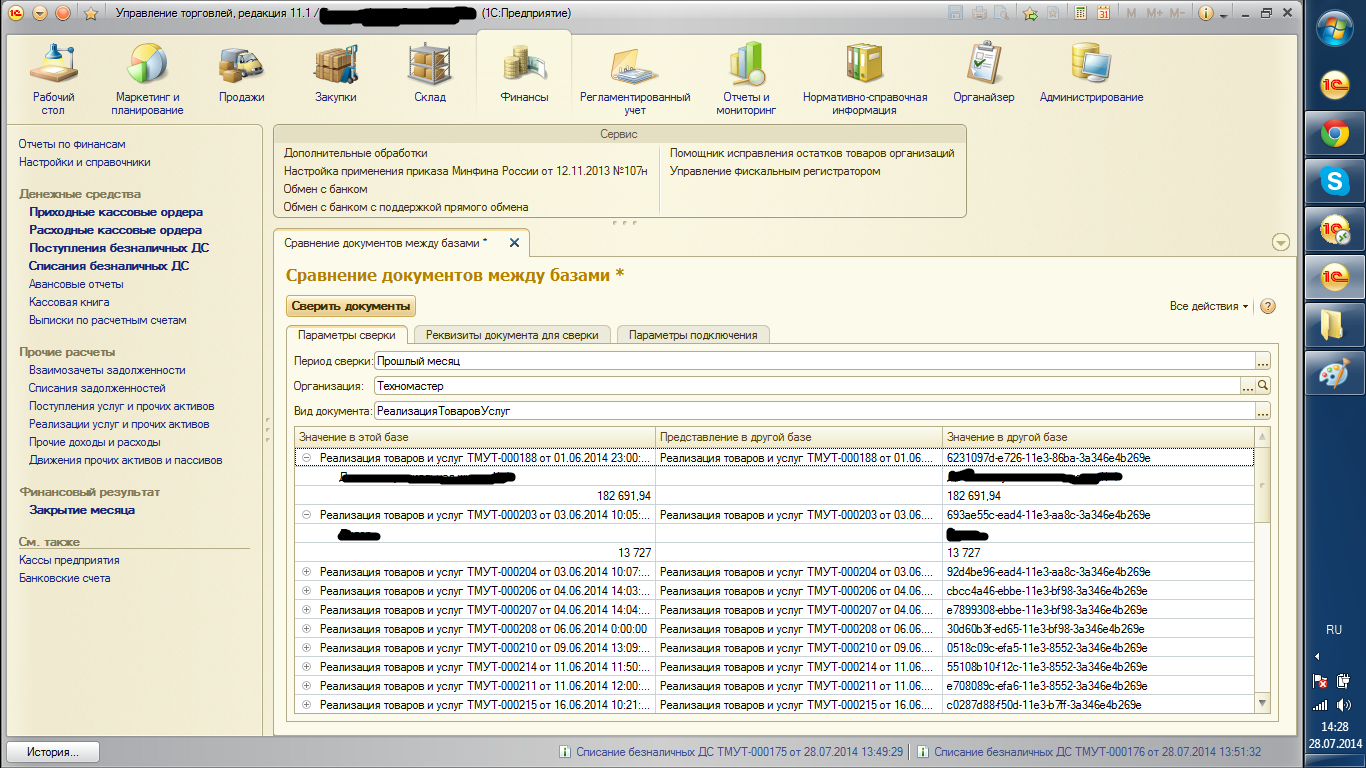Open the Закупки section
The width and height of the screenshot is (1366, 768).
[x=336, y=75]
